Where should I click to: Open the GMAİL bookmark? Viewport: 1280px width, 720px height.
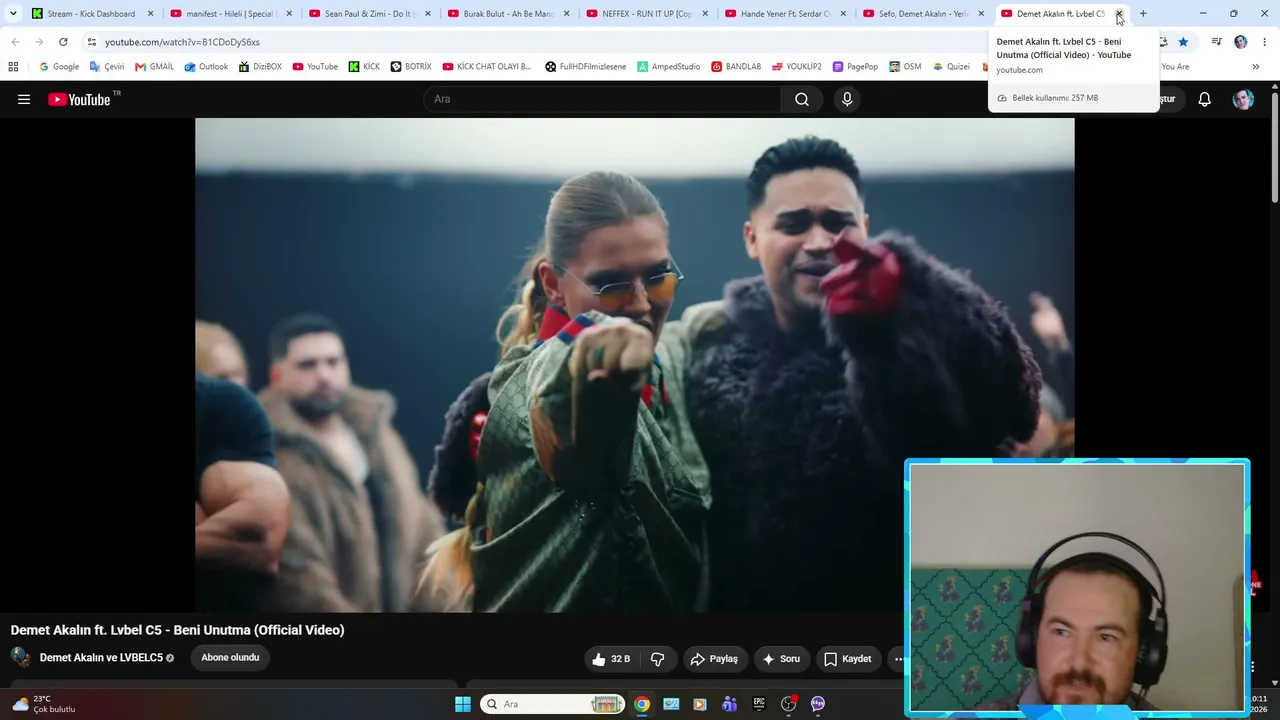pyautogui.click(x=154, y=67)
